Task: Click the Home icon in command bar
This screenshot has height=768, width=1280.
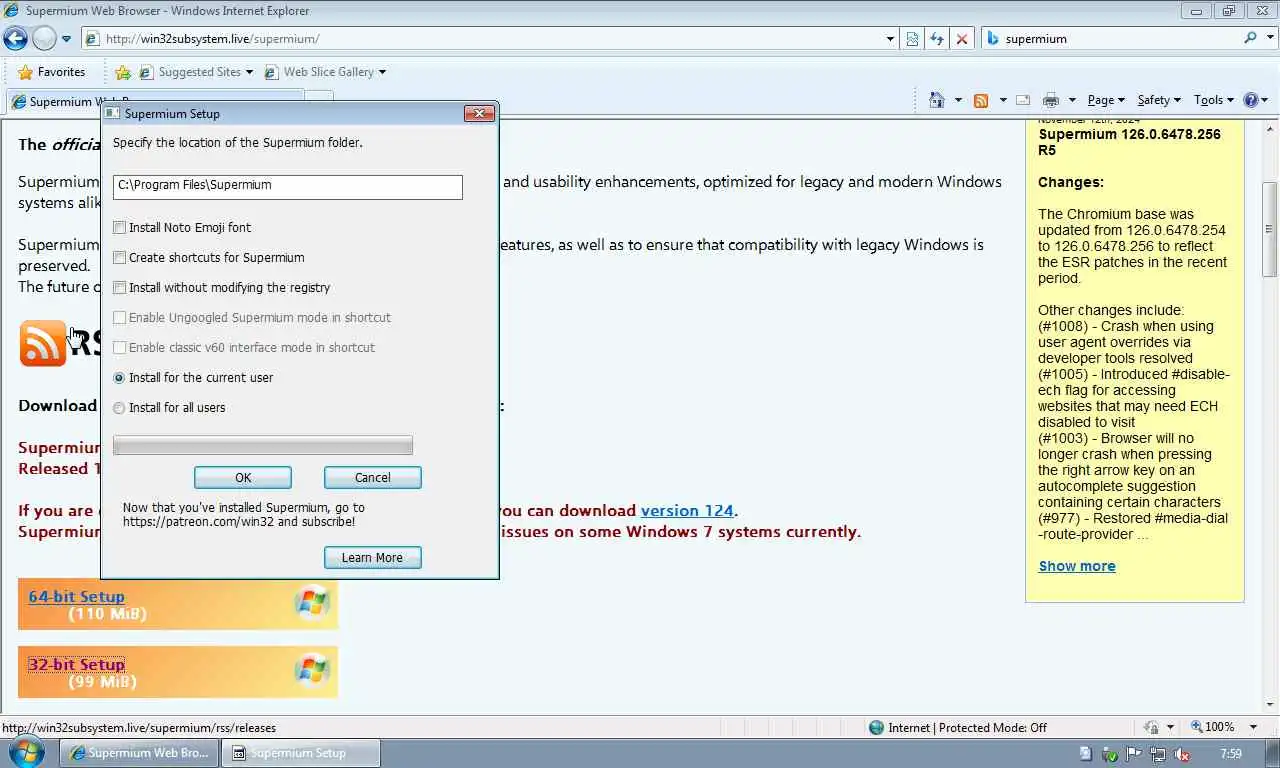Action: [936, 100]
